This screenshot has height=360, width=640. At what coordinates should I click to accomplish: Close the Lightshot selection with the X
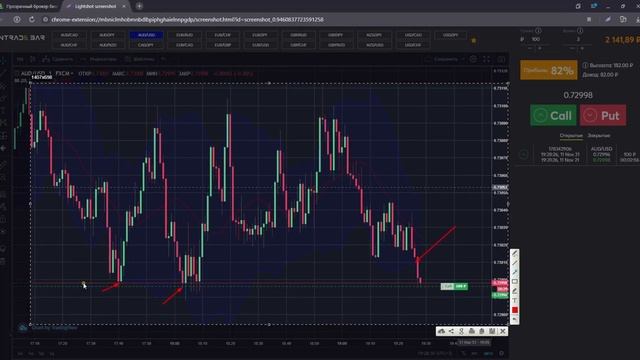[x=503, y=331]
